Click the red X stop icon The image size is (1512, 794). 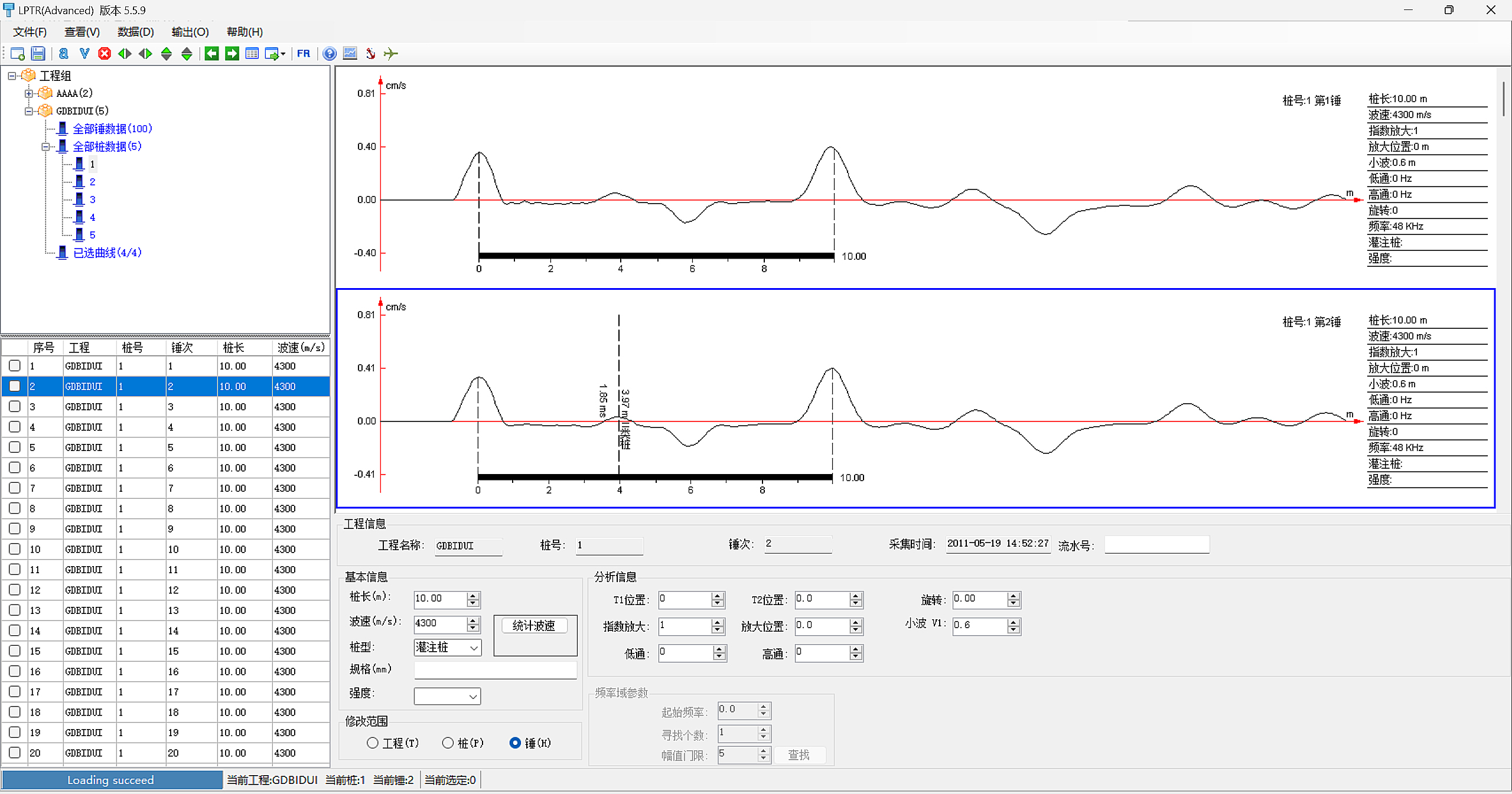[105, 54]
